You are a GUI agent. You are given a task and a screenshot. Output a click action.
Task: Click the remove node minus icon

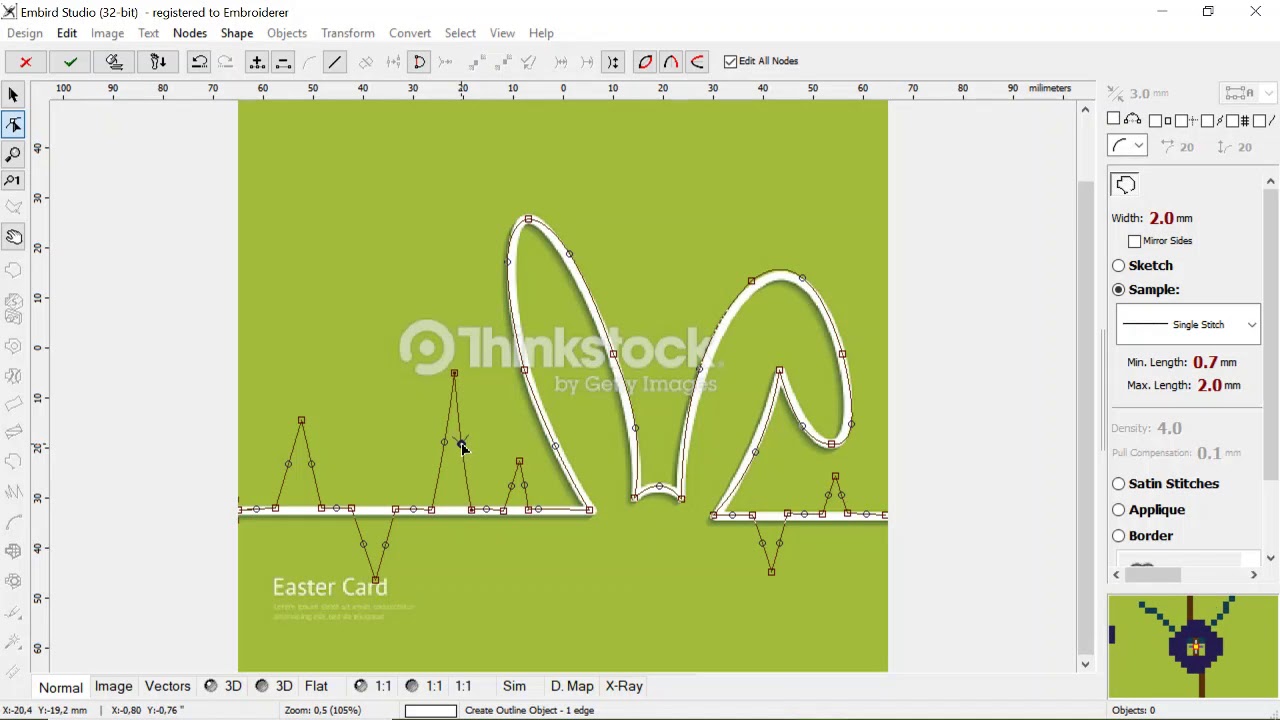(283, 62)
